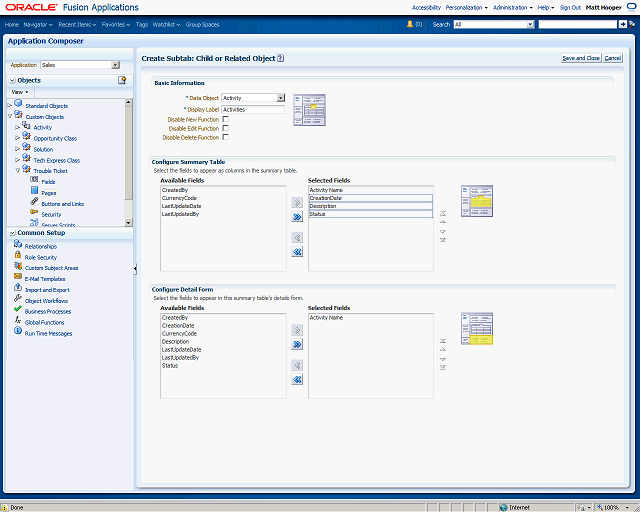Viewport: 640px width, 512px height.
Task: Open the Personalization menu
Action: pos(467,7)
